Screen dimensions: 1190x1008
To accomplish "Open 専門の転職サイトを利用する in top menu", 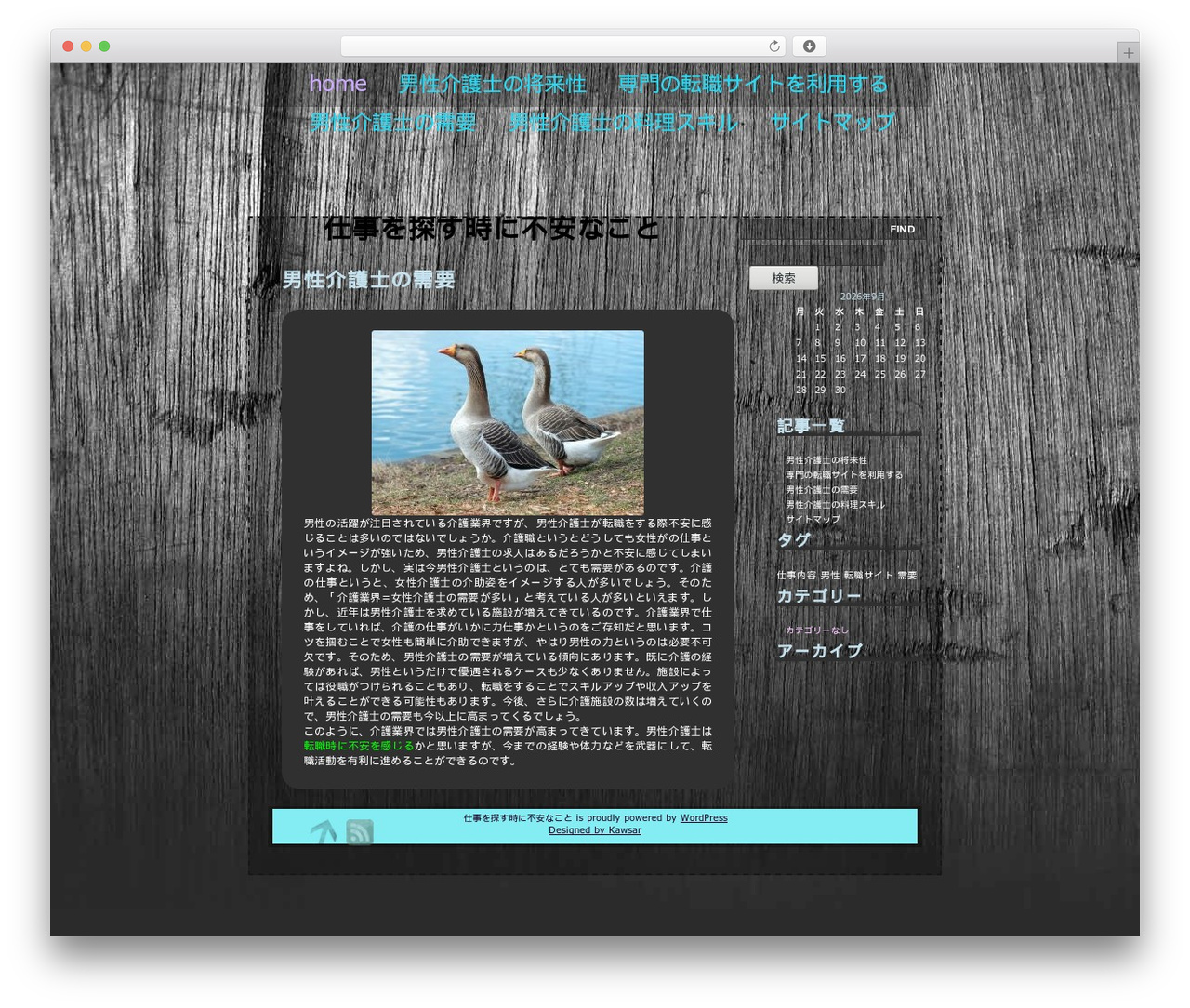I will click(753, 84).
